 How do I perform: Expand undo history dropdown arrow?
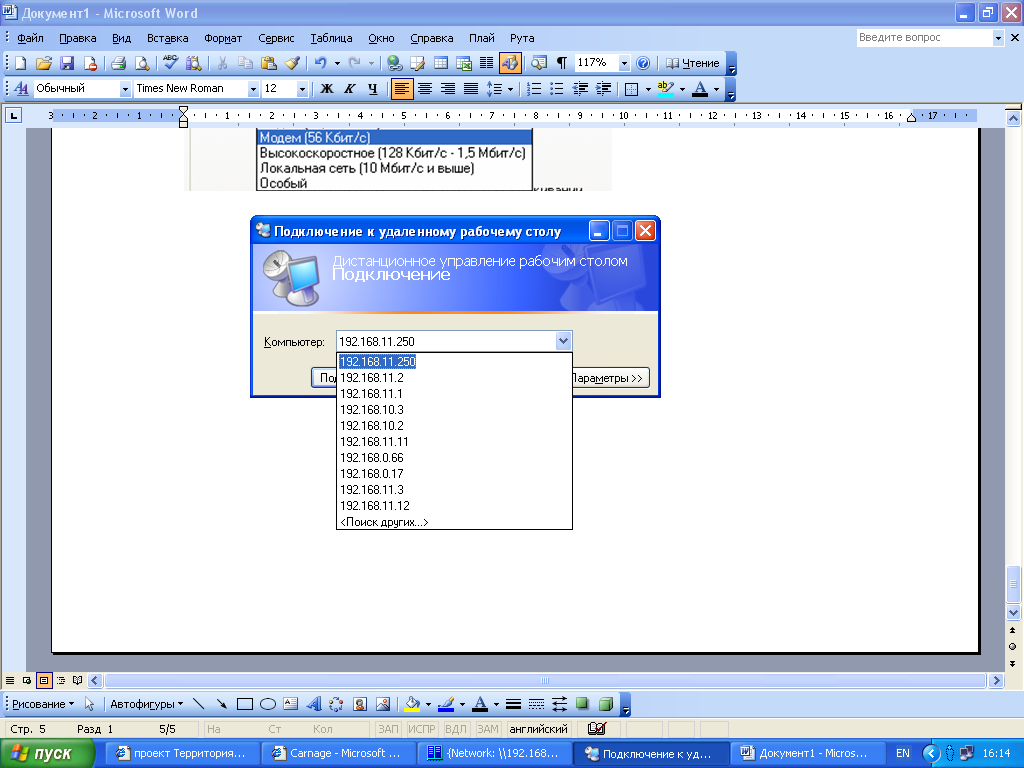(337, 63)
